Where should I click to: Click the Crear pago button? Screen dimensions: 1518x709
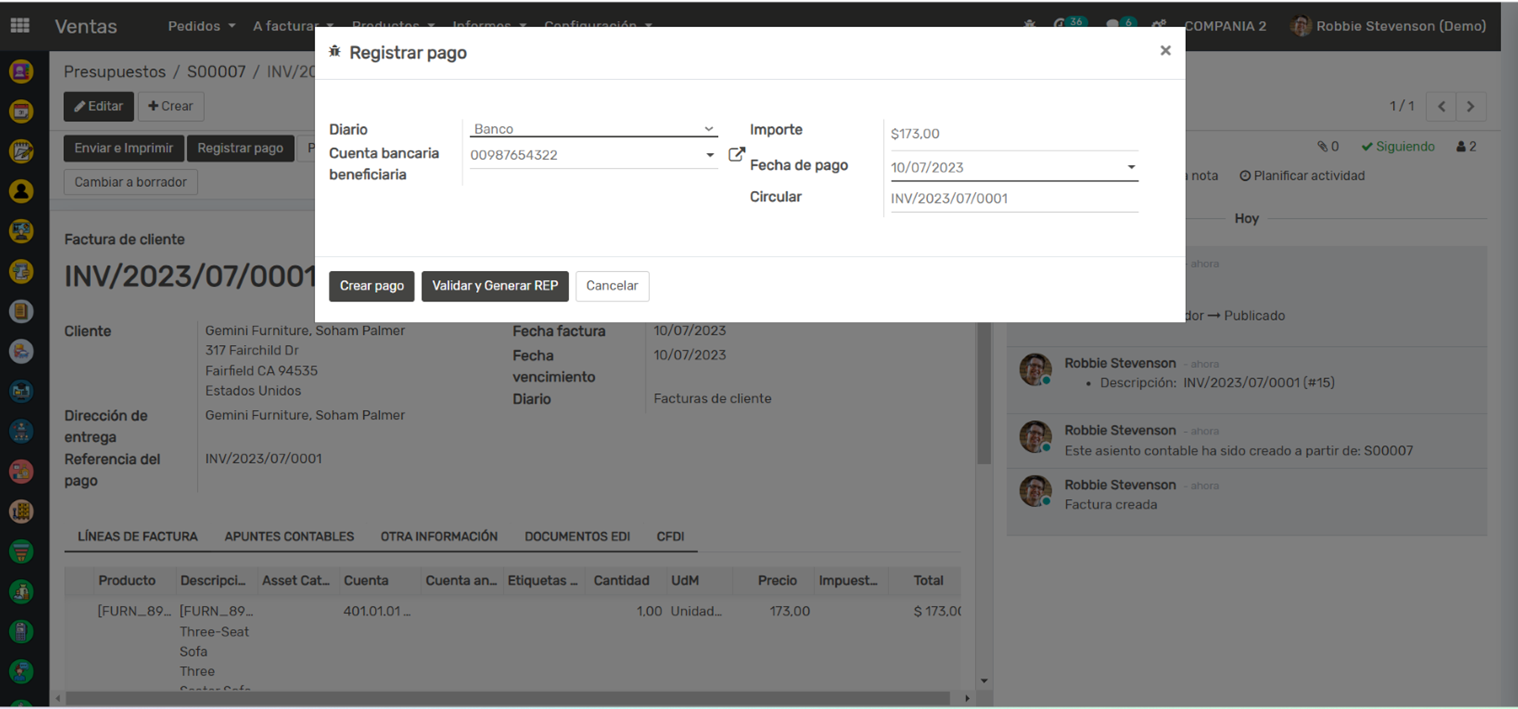pyautogui.click(x=371, y=286)
